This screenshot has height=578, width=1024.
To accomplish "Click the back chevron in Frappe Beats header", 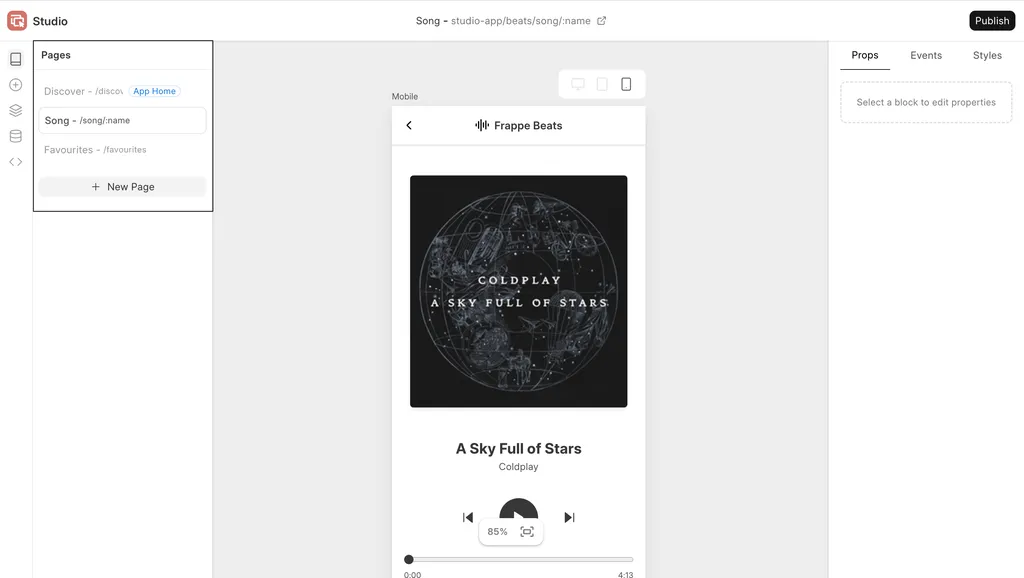I will [x=409, y=125].
